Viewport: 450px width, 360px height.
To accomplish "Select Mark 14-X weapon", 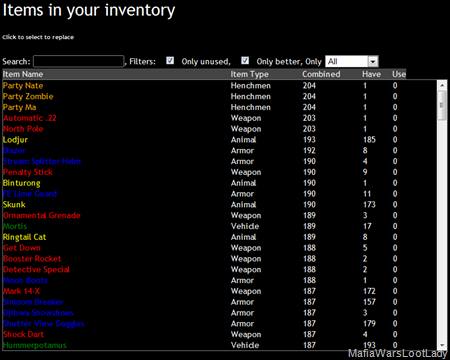I will point(21,291).
